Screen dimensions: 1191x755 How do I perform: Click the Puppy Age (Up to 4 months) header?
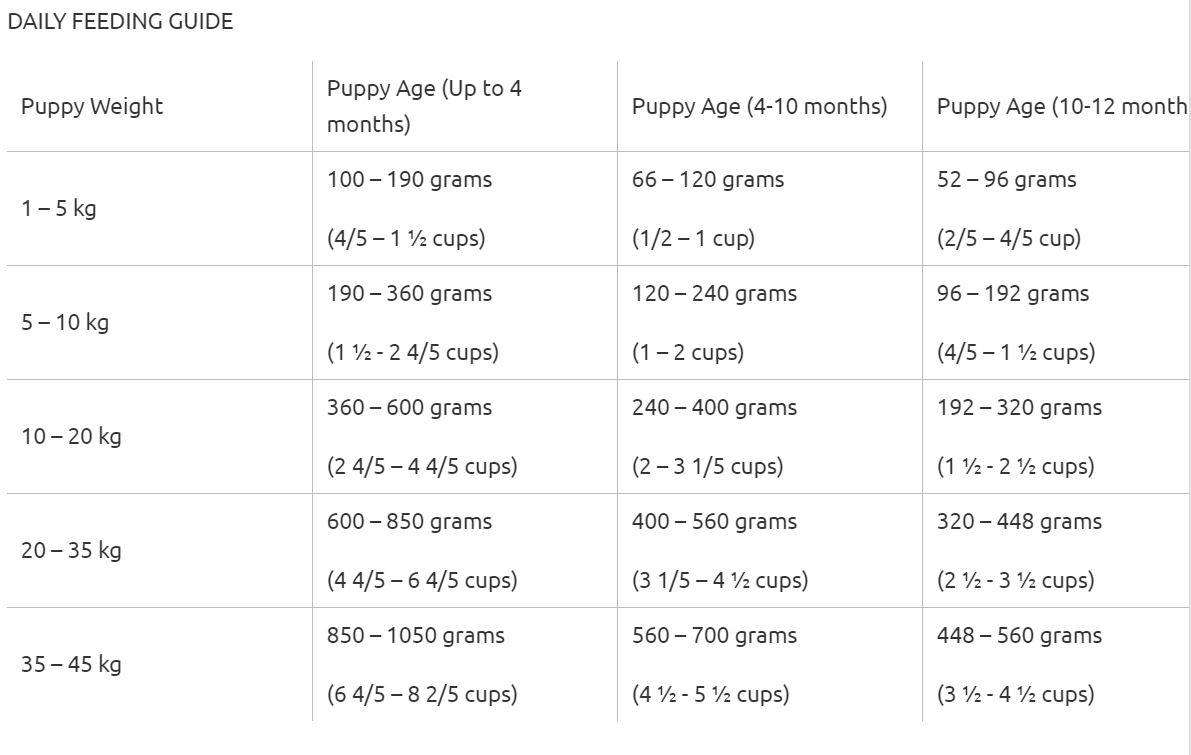[x=424, y=106]
